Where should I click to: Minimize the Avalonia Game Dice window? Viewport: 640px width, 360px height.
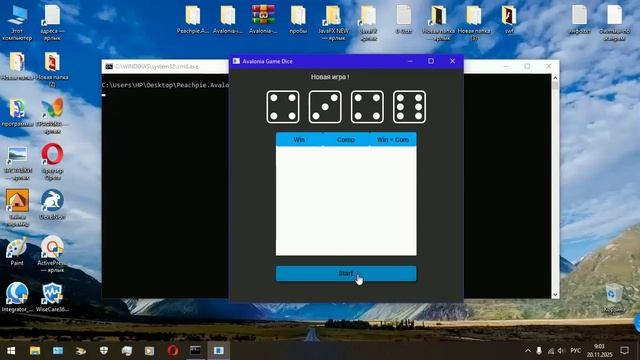pyautogui.click(x=410, y=61)
